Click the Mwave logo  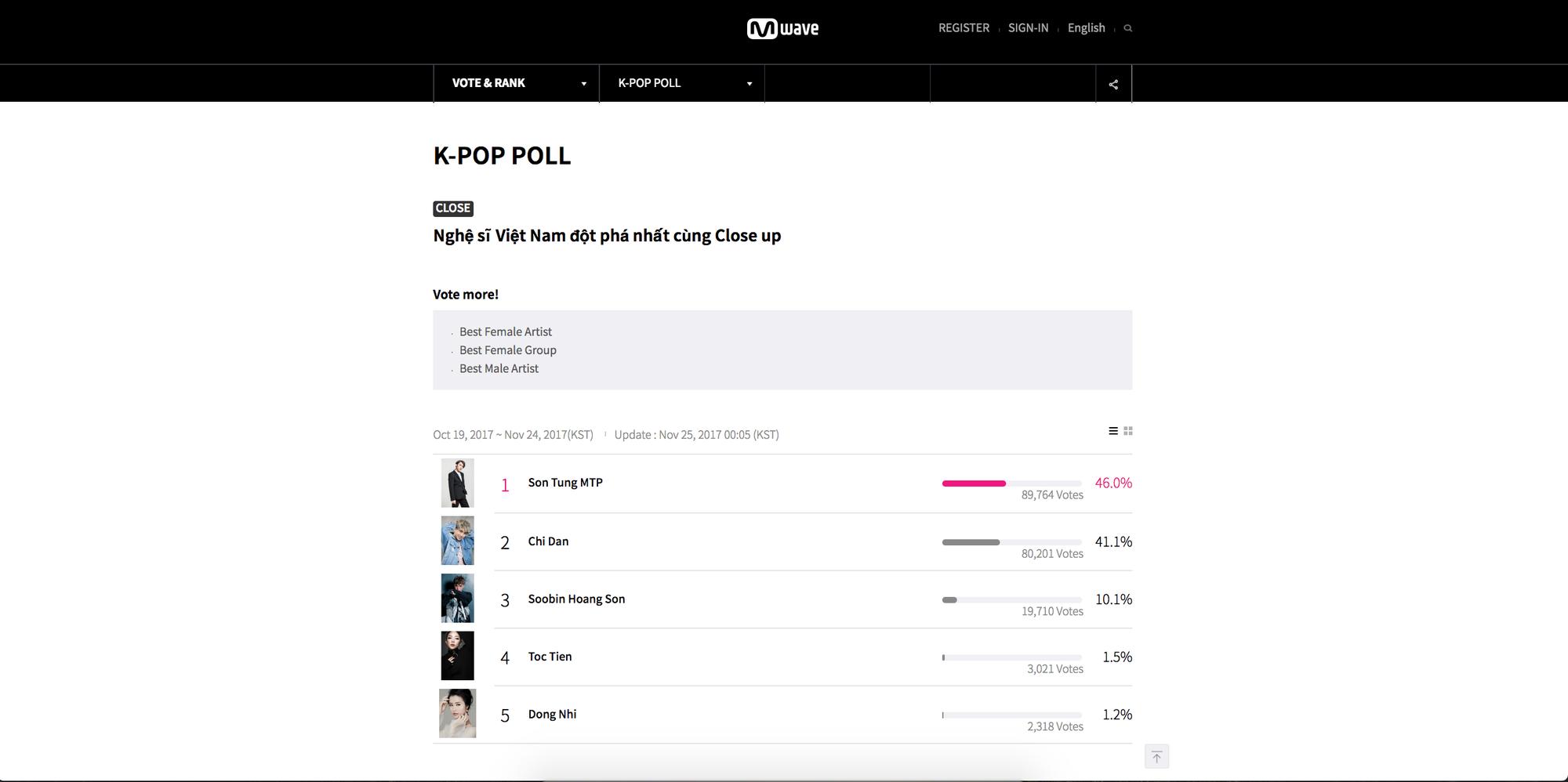click(x=782, y=29)
